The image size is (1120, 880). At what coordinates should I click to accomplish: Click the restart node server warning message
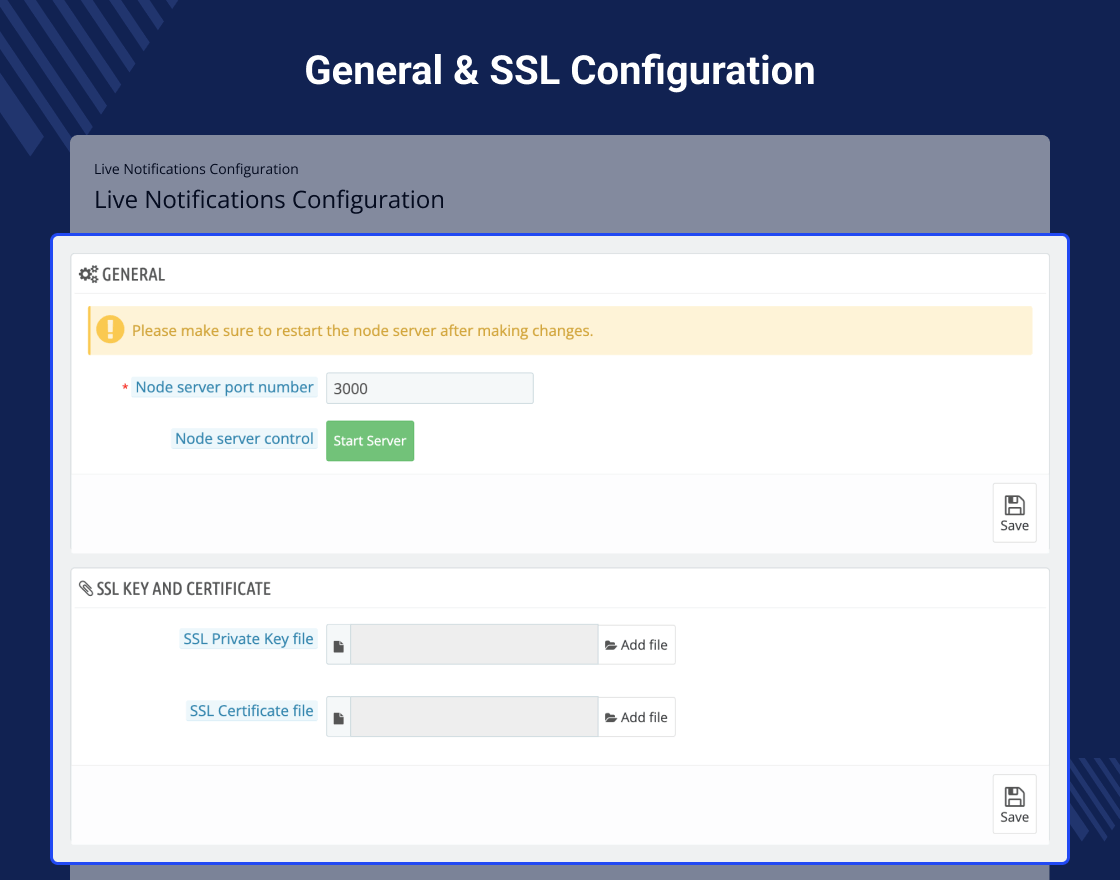[x=363, y=331]
